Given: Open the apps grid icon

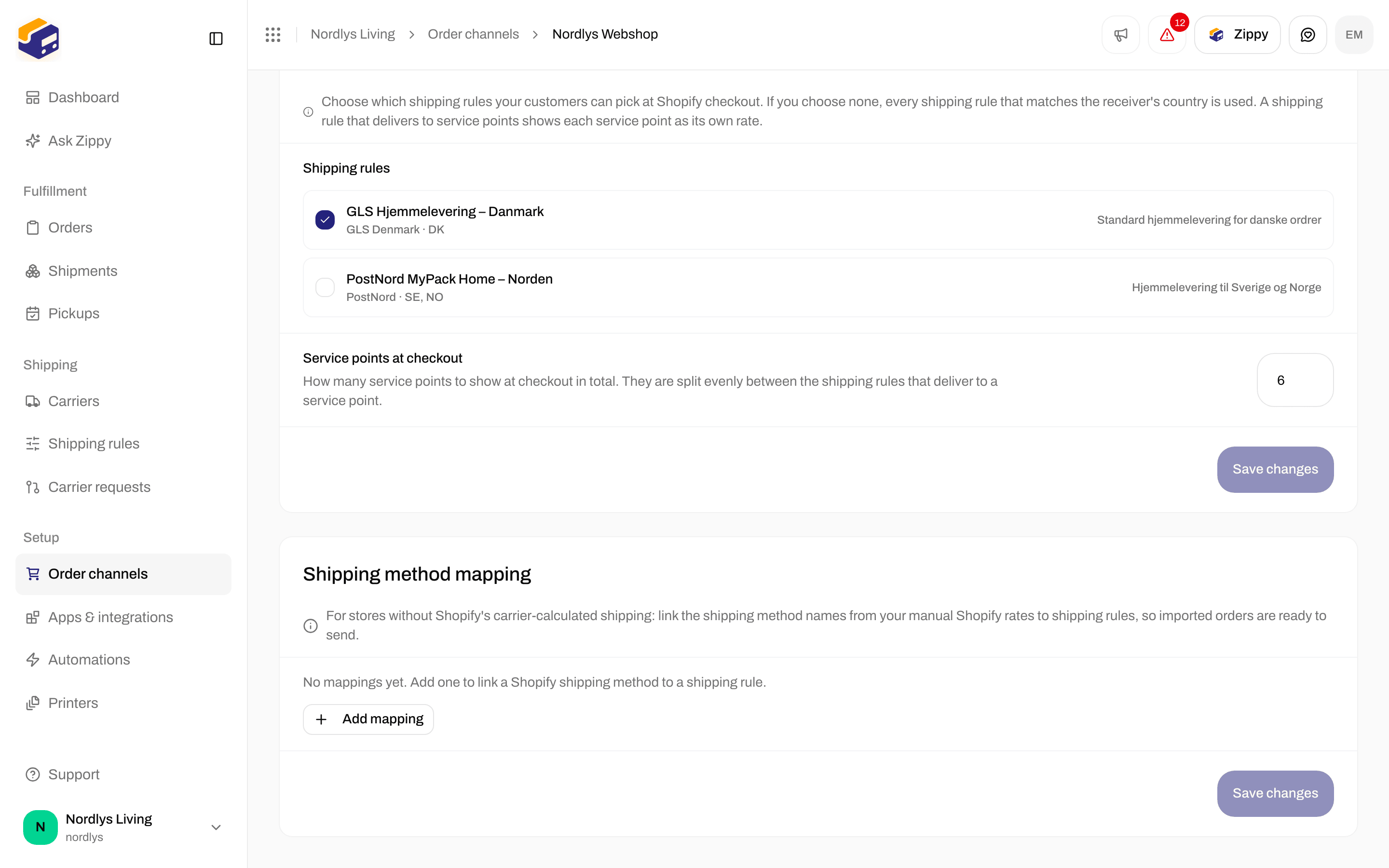Looking at the screenshot, I should pyautogui.click(x=272, y=34).
